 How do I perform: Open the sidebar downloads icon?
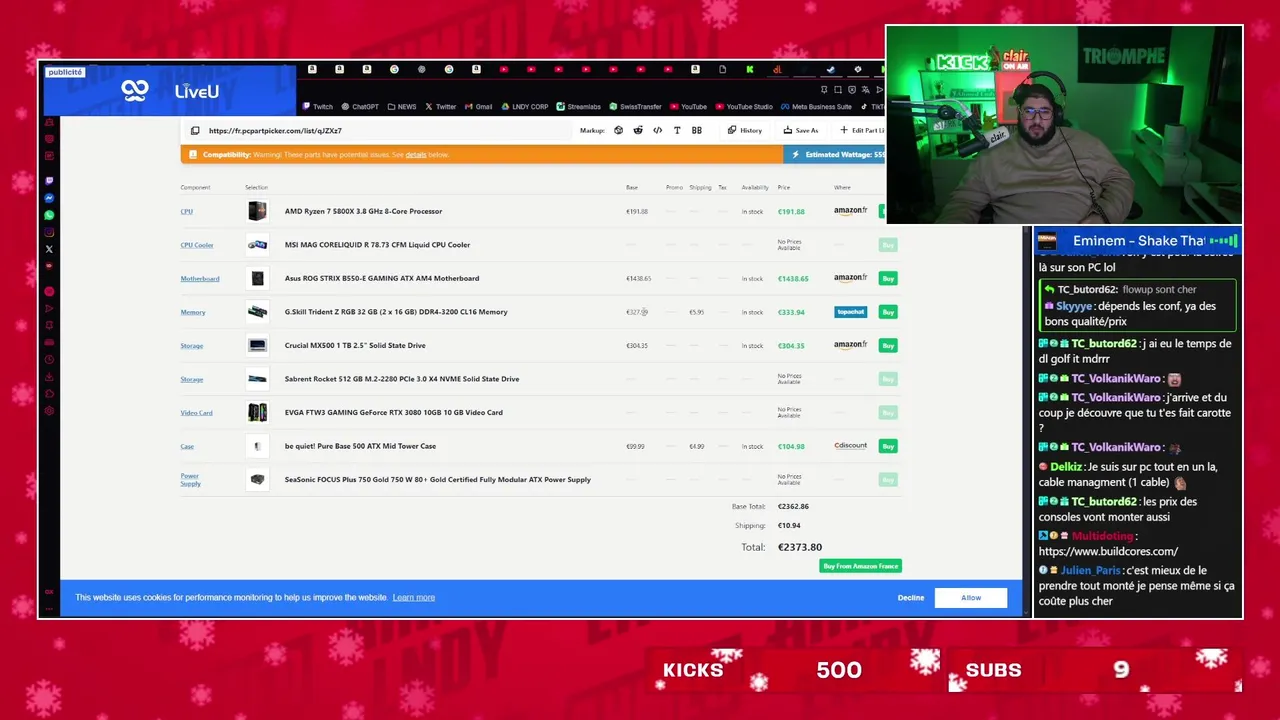[49, 377]
